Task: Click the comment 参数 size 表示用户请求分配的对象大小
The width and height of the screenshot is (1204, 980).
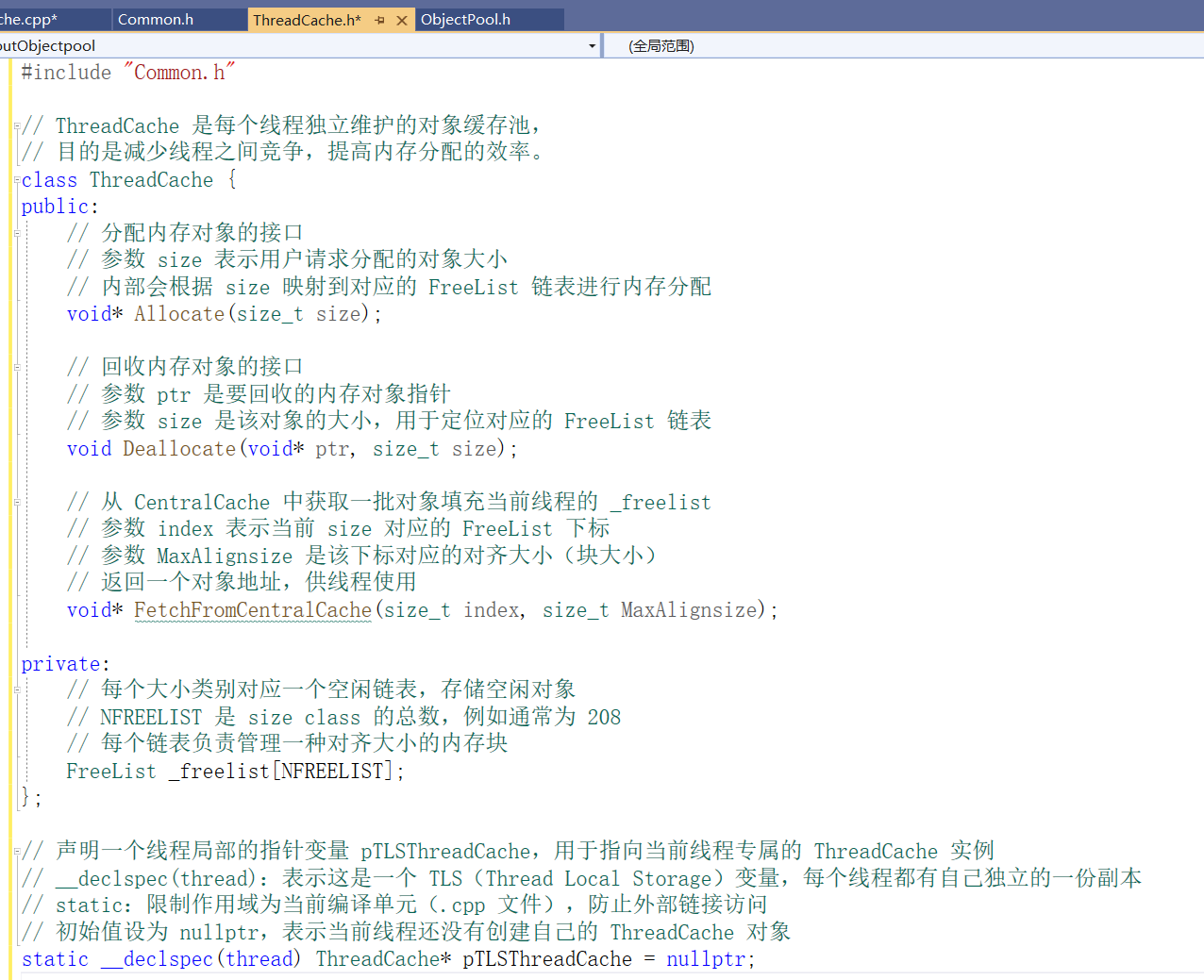Action: pos(288,259)
